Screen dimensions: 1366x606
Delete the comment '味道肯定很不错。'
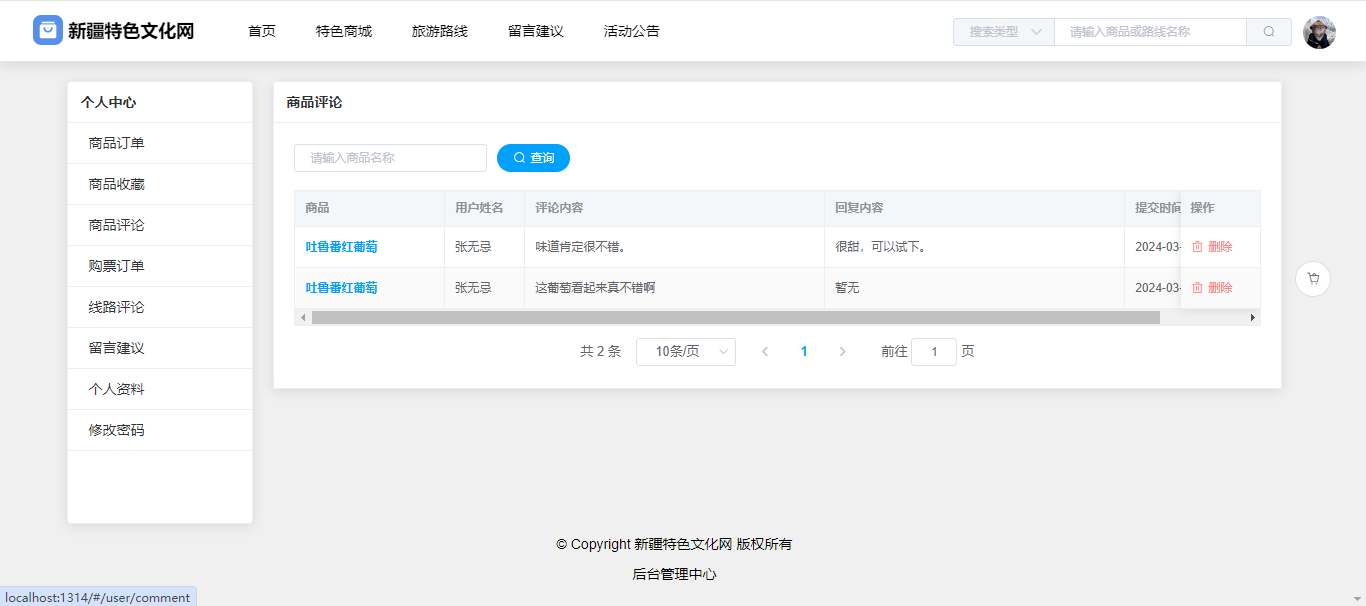[1212, 247]
